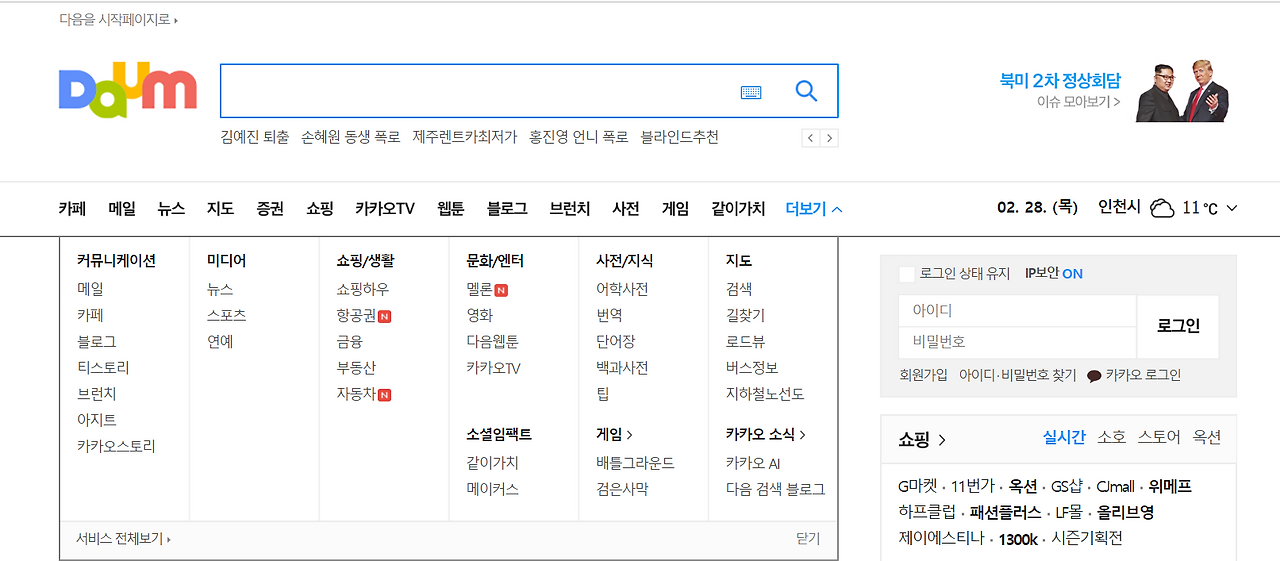Collapse the 더보기 menu

point(814,209)
